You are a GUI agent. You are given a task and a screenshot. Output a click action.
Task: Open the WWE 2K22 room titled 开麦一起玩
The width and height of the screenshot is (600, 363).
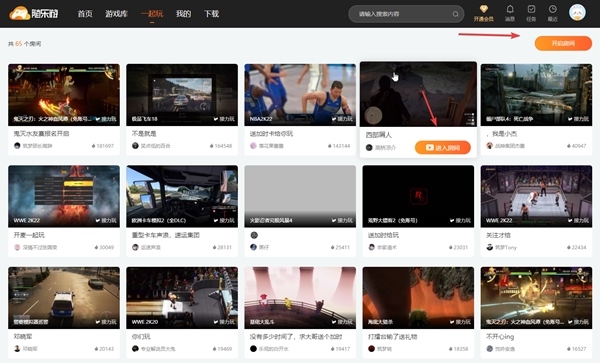click(64, 196)
